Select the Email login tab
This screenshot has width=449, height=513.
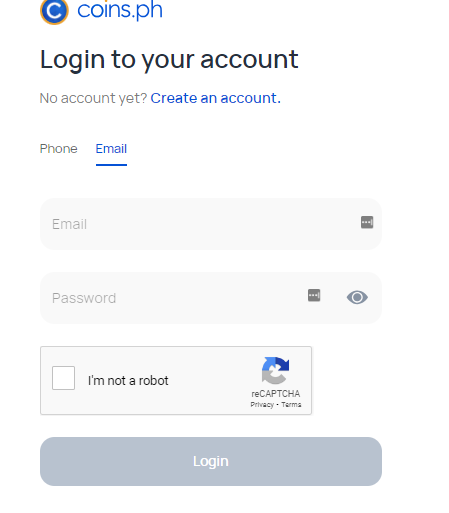[x=111, y=149]
